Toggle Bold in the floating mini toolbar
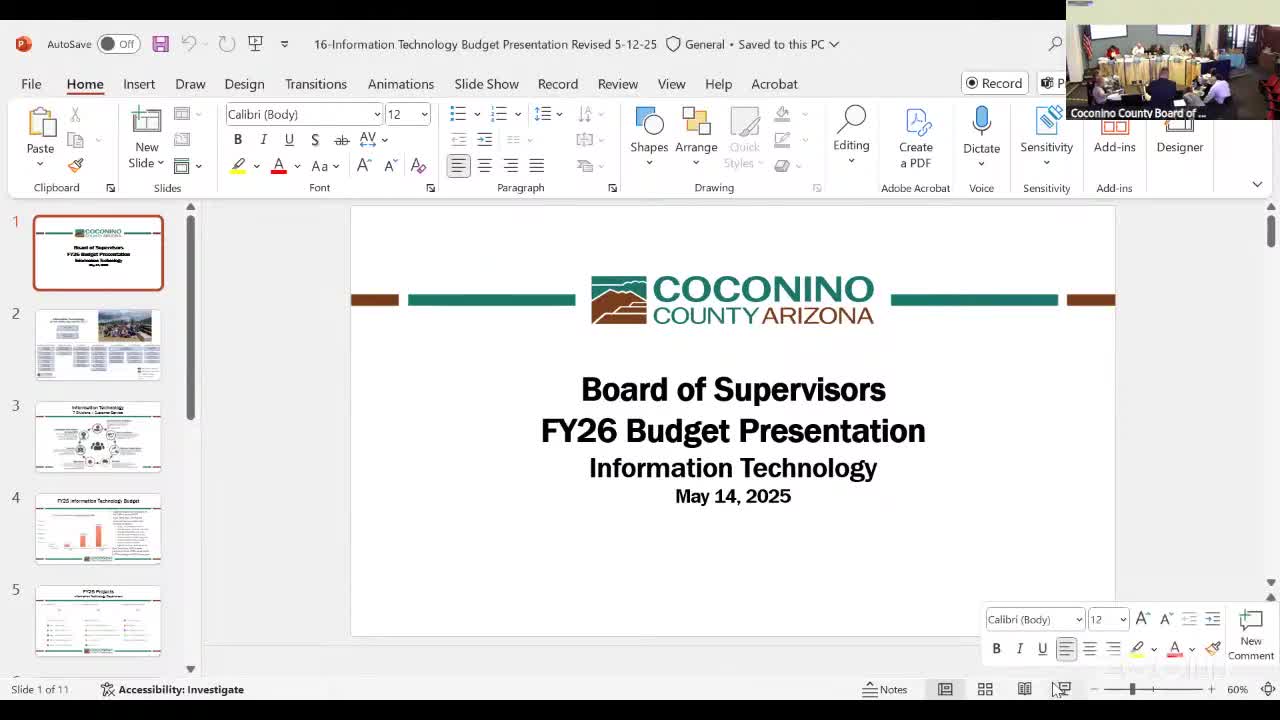Screen dimensions: 1280x720 point(996,649)
